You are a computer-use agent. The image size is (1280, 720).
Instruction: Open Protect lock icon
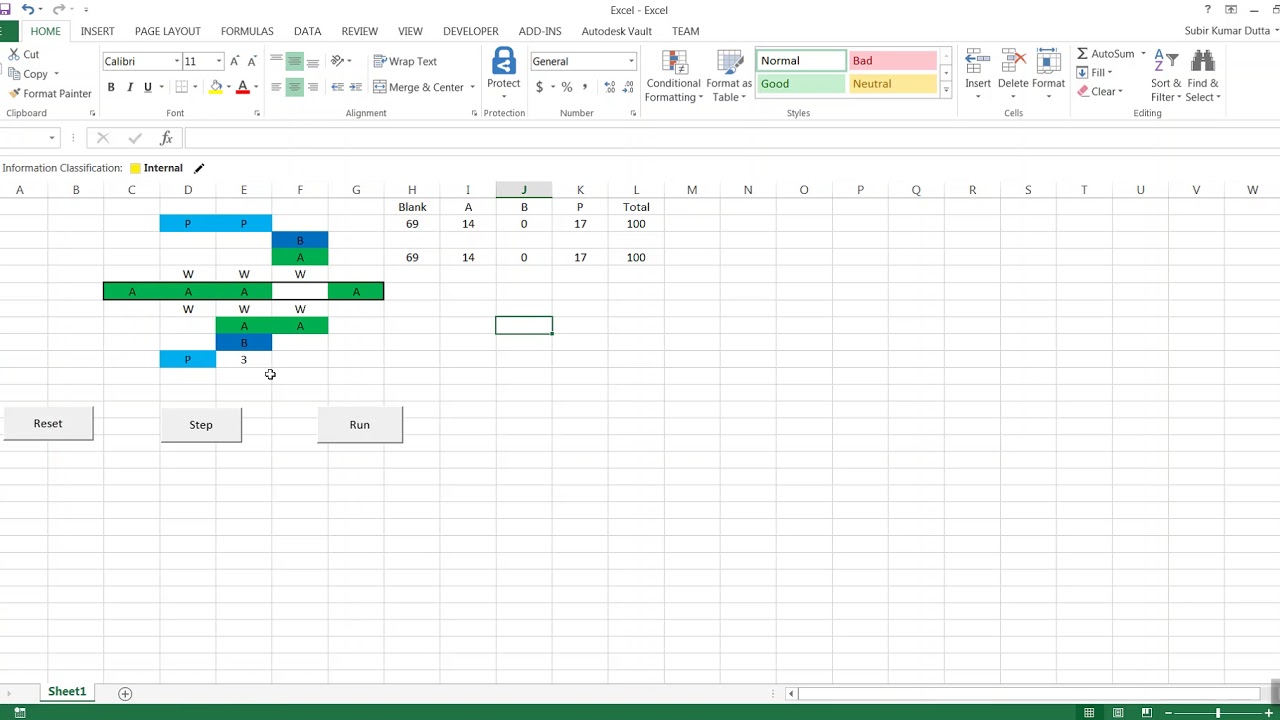(x=504, y=61)
